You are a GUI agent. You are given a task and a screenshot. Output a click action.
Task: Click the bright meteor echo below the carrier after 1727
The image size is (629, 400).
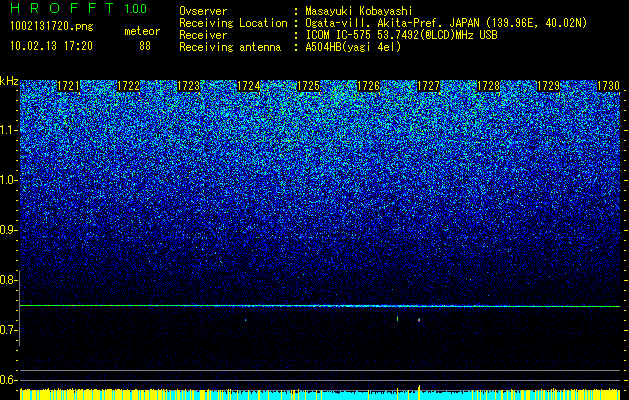[419, 320]
